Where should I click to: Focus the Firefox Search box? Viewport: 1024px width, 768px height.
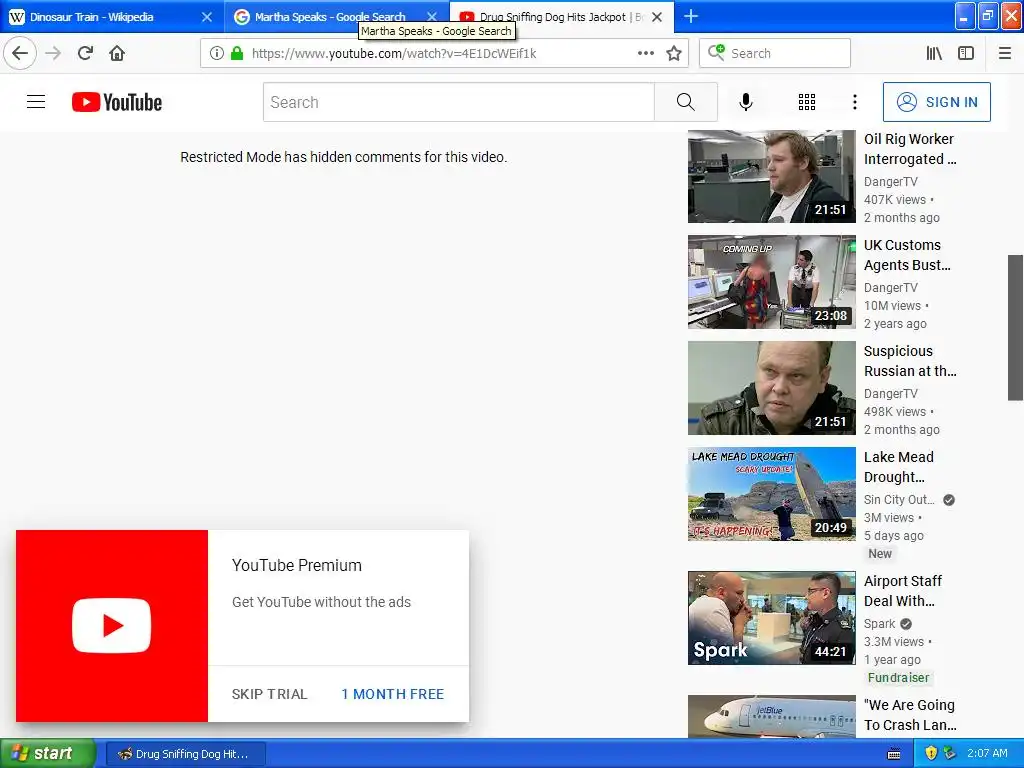coord(775,54)
